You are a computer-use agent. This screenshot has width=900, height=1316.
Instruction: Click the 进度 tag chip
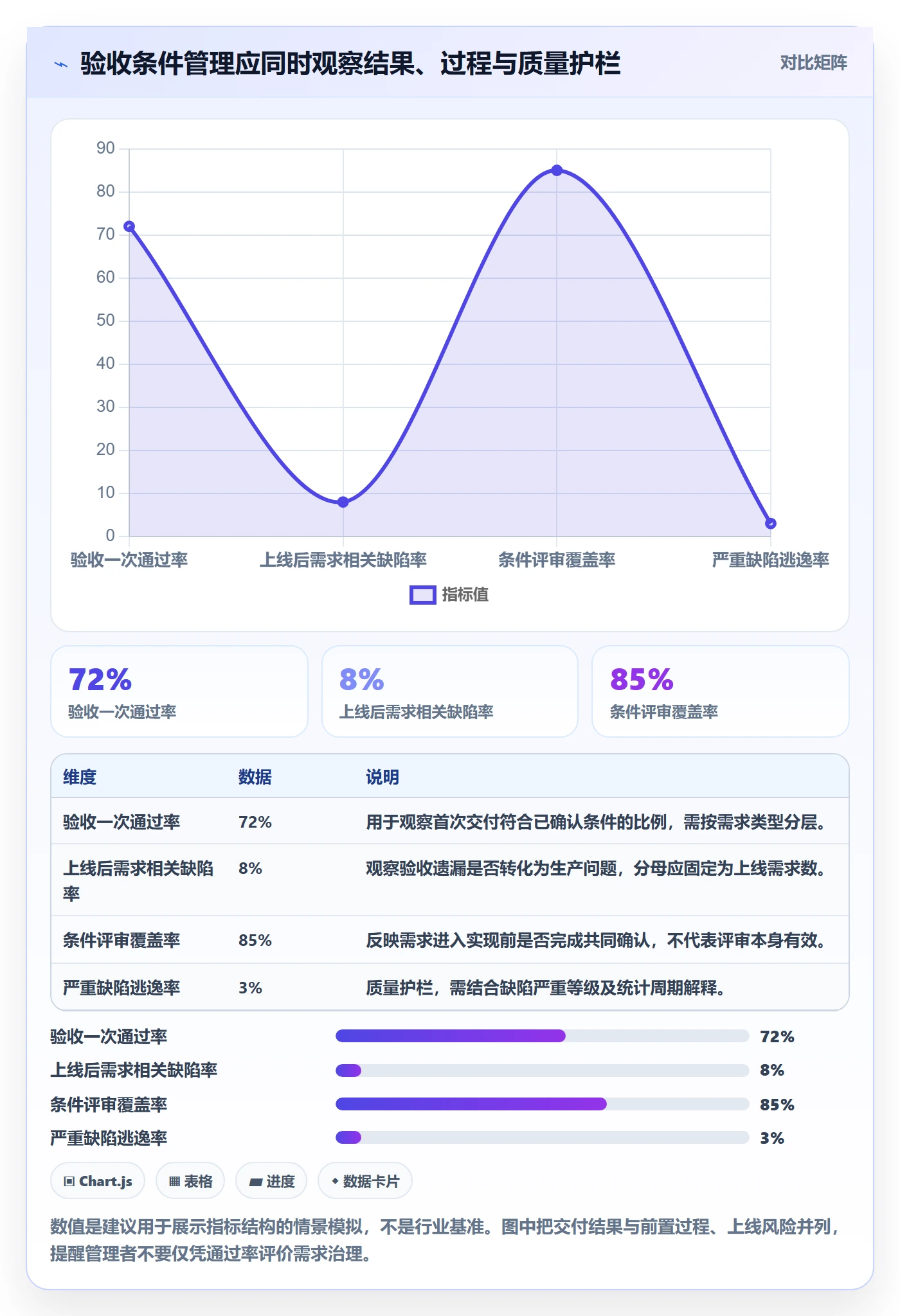tap(271, 1181)
